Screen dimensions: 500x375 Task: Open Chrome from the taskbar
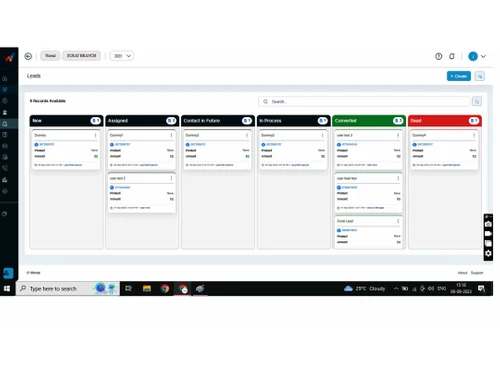pos(165,288)
